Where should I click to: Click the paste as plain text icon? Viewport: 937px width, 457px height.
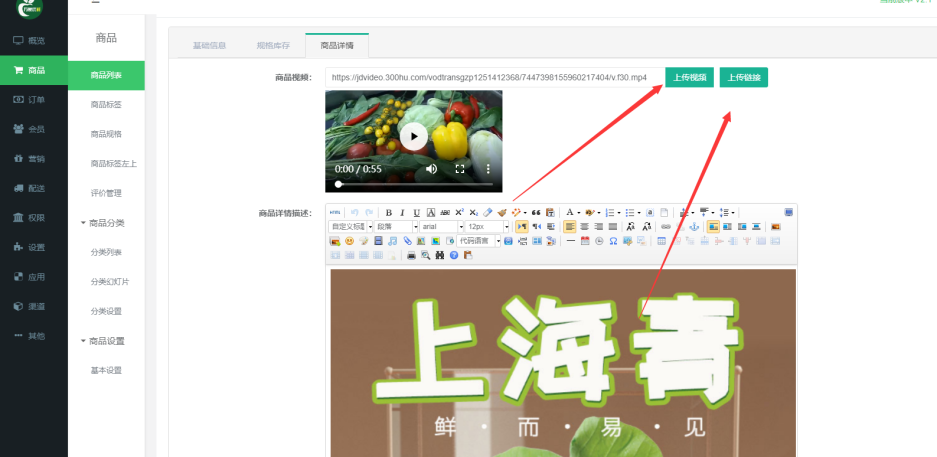pos(550,213)
